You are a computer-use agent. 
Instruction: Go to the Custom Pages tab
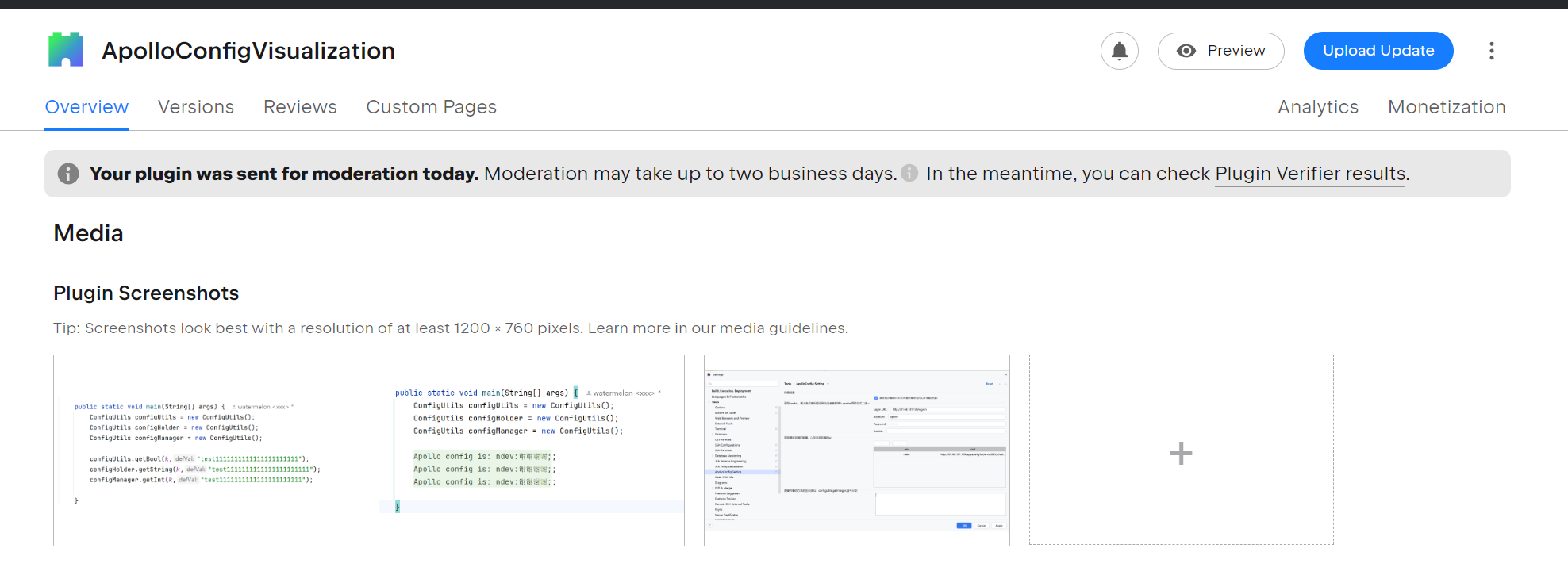point(431,107)
